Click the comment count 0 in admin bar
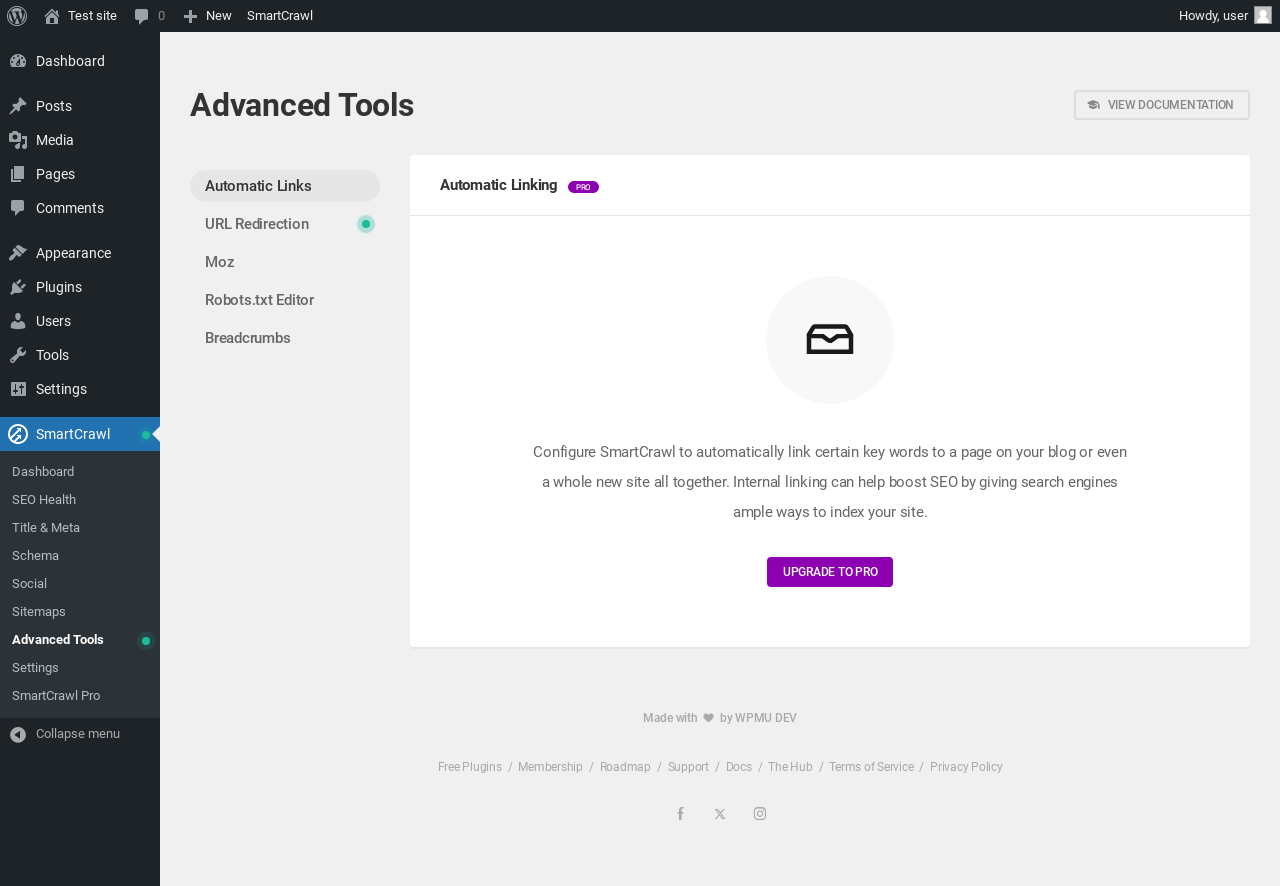Image resolution: width=1280 pixels, height=886 pixels. tap(161, 16)
